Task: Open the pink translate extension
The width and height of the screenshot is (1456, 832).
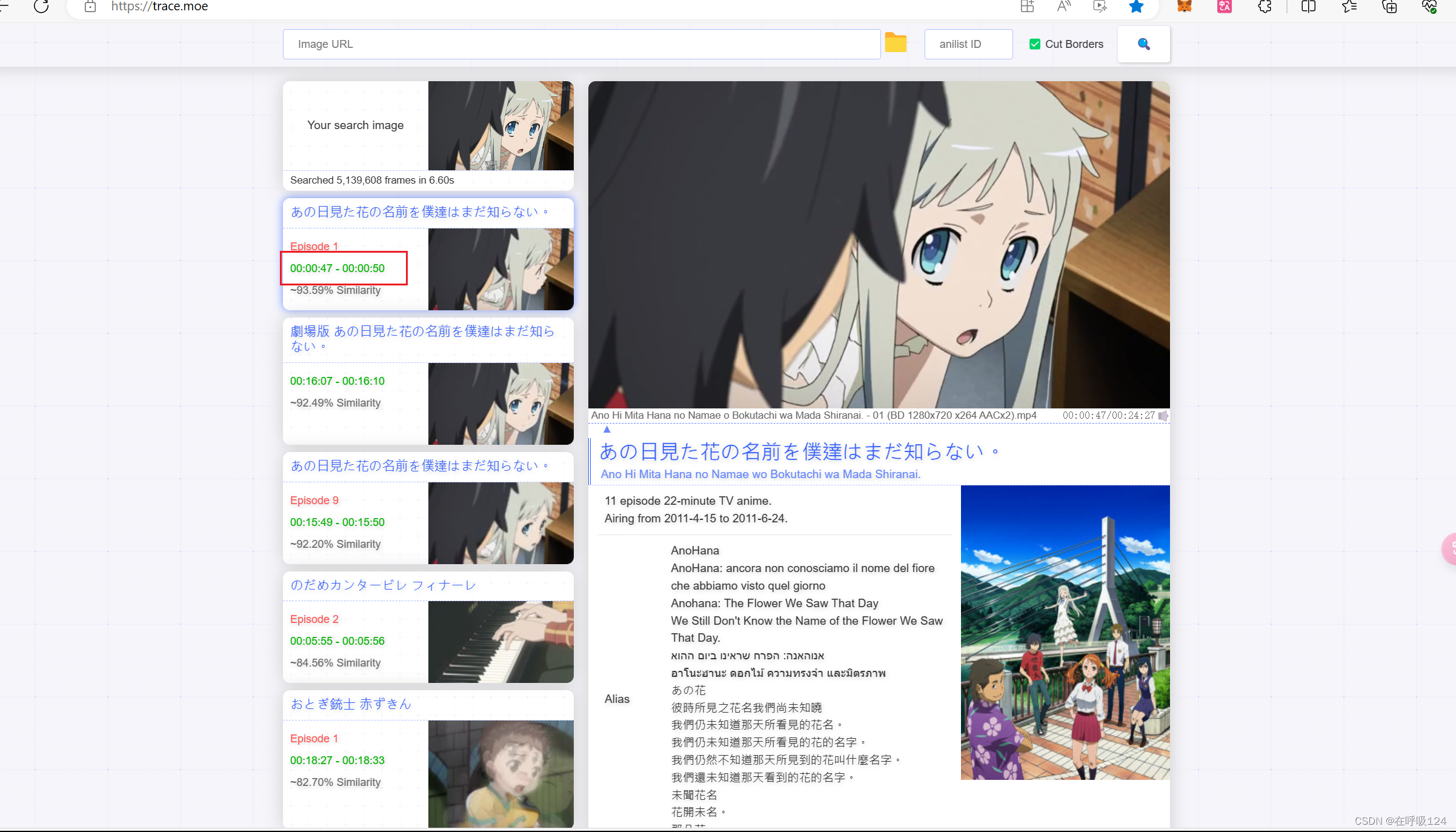Action: click(1224, 7)
